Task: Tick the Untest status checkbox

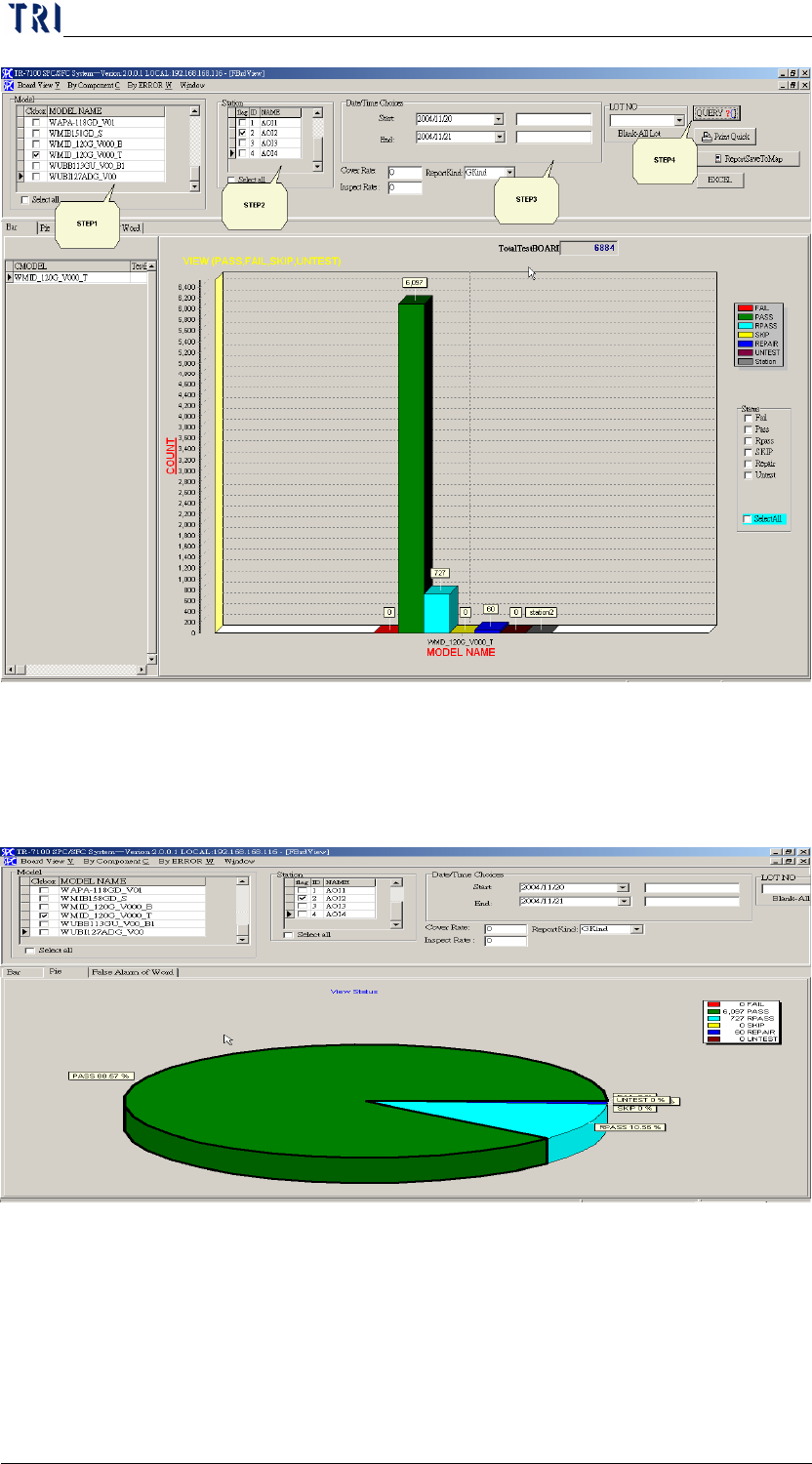Action: (749, 475)
